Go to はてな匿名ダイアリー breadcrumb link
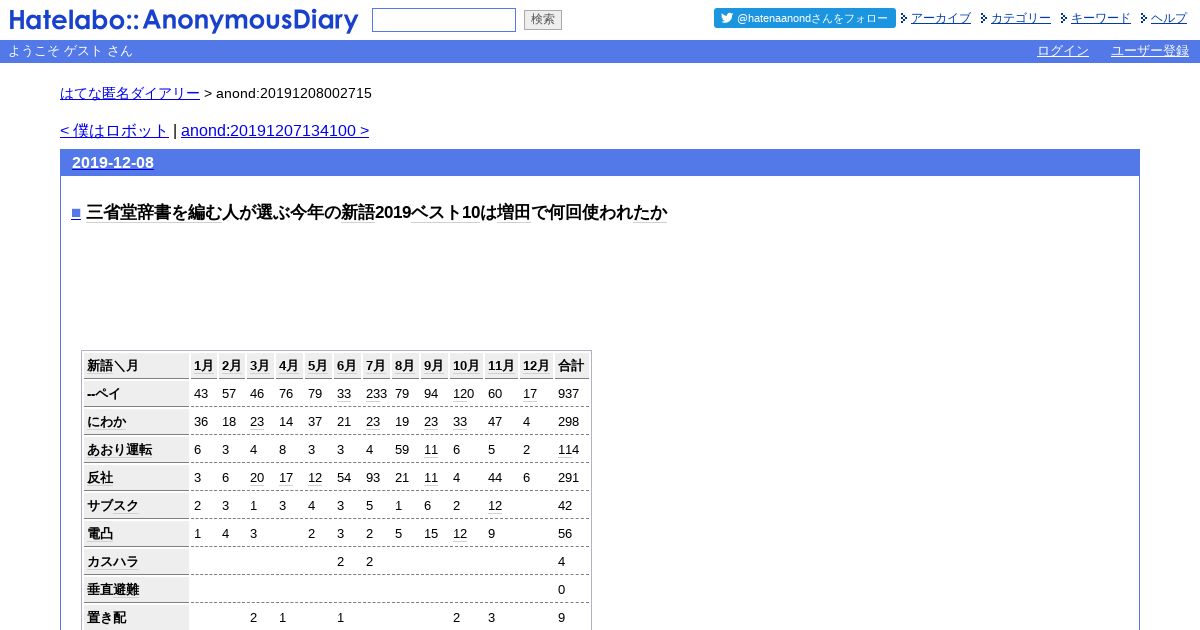 (130, 93)
